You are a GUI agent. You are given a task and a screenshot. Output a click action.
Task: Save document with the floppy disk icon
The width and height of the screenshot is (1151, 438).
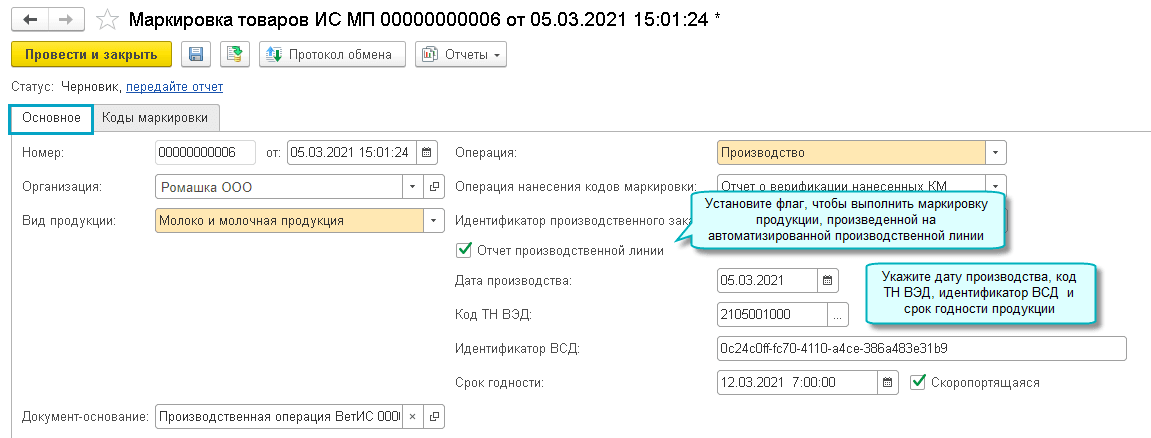click(195, 55)
